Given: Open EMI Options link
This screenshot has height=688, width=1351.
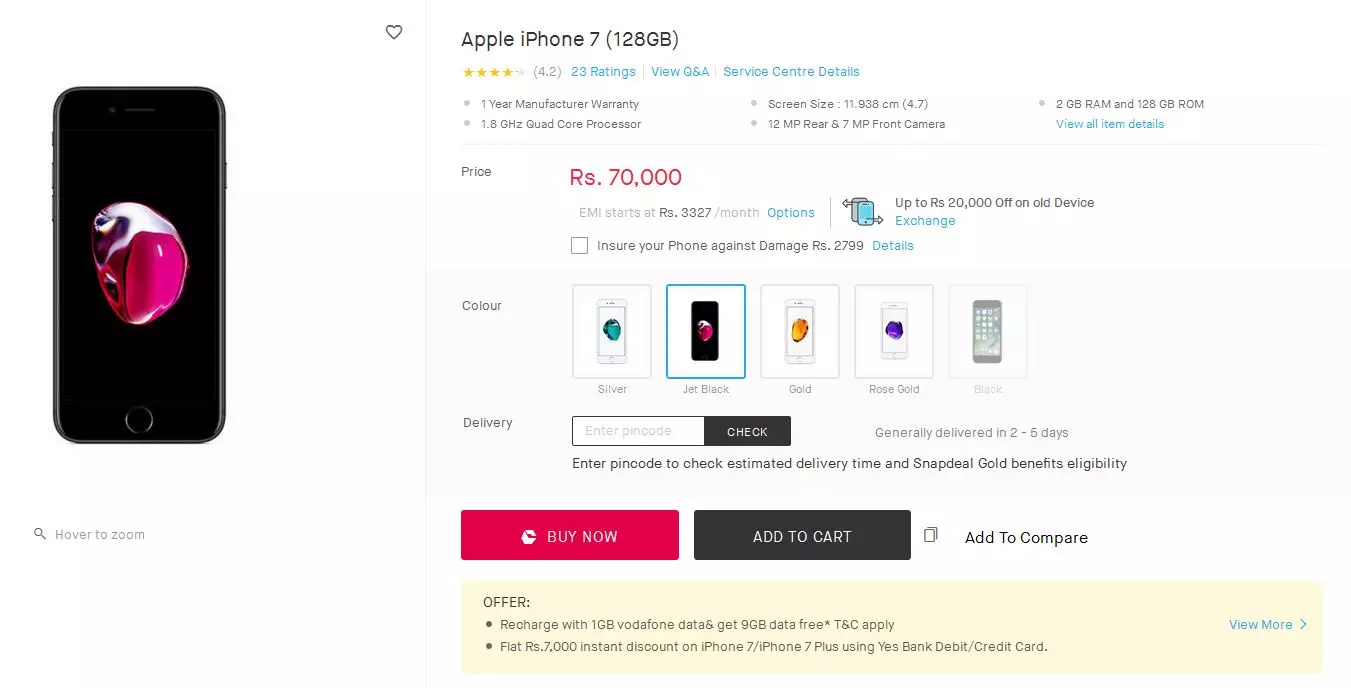Looking at the screenshot, I should point(791,213).
